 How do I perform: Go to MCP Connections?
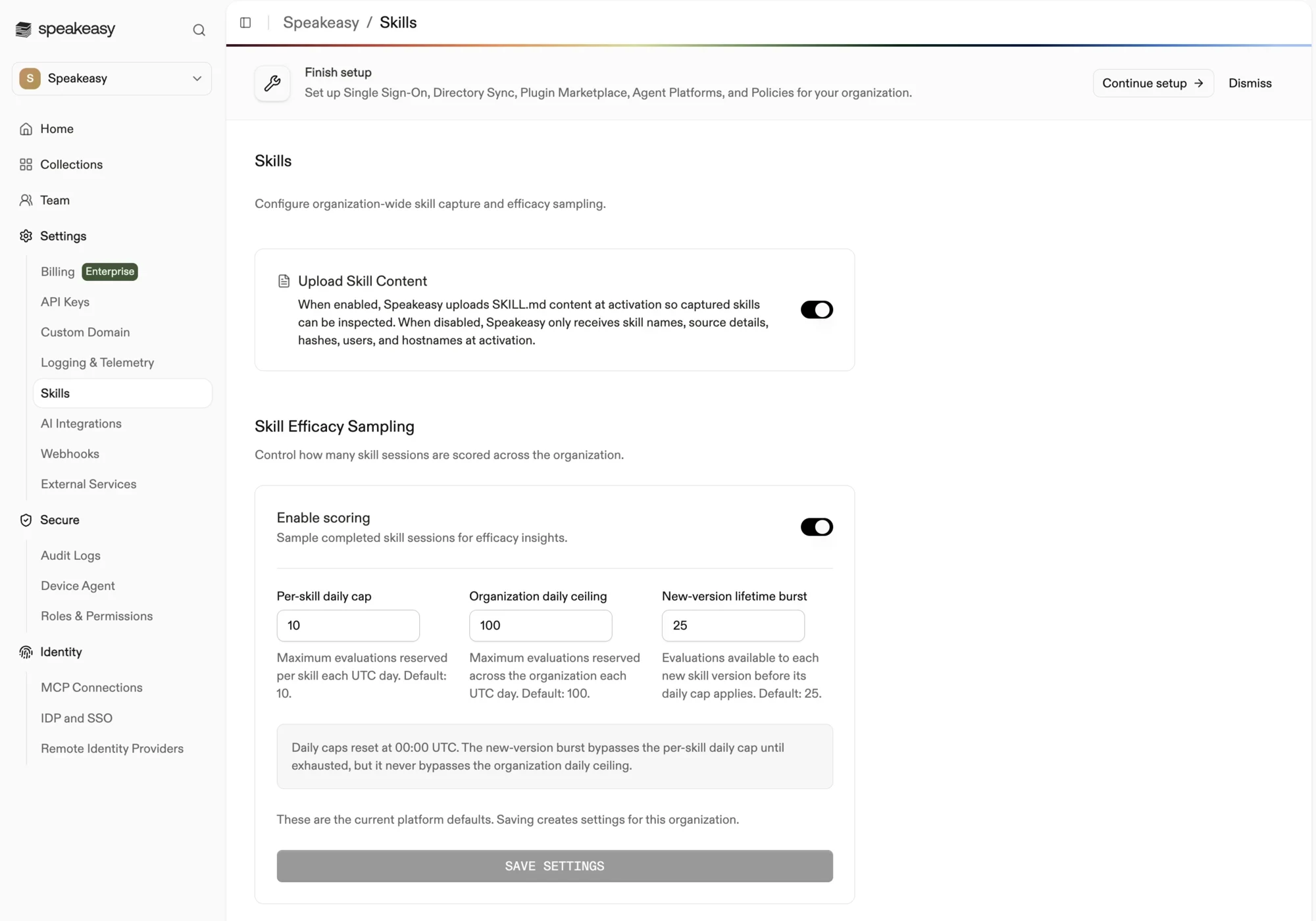(91, 687)
